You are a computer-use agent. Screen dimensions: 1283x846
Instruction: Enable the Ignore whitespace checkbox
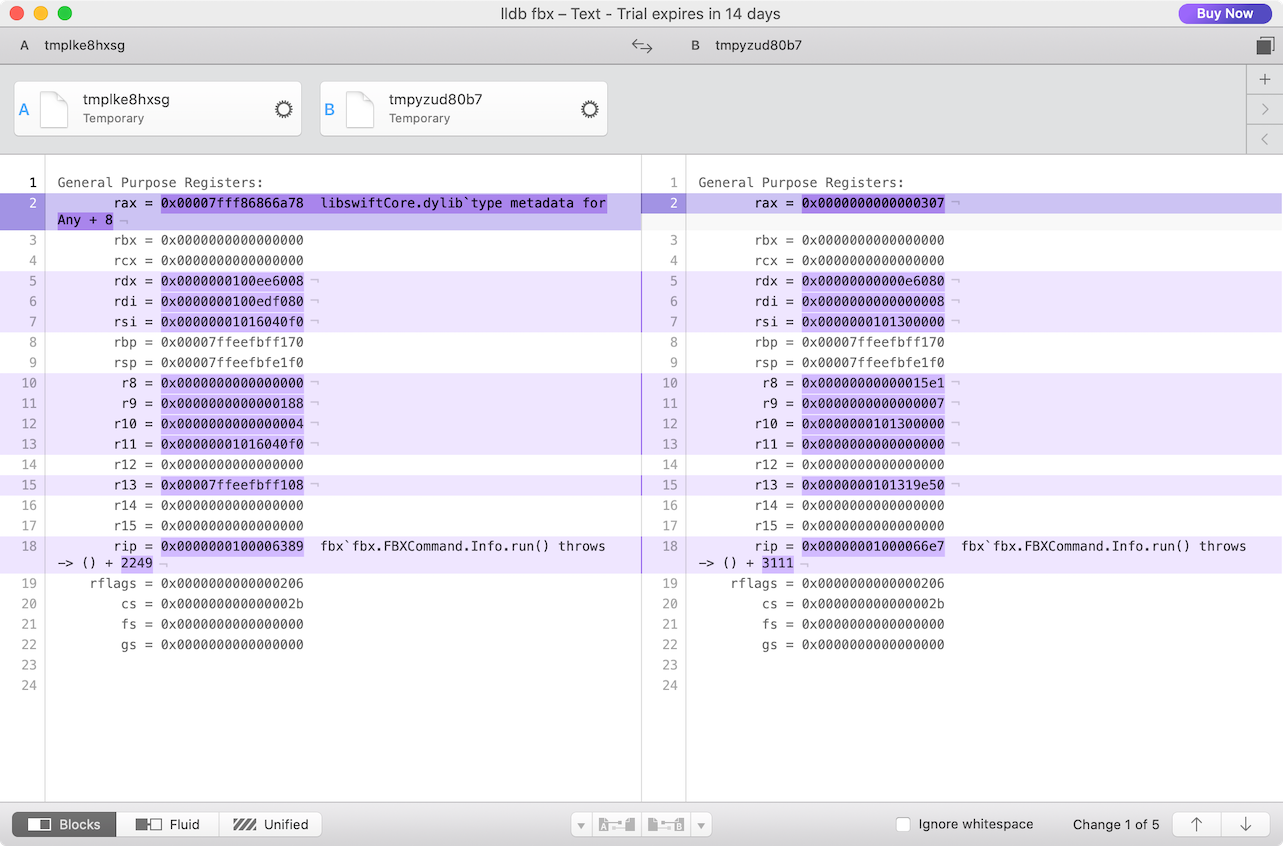[x=903, y=825]
